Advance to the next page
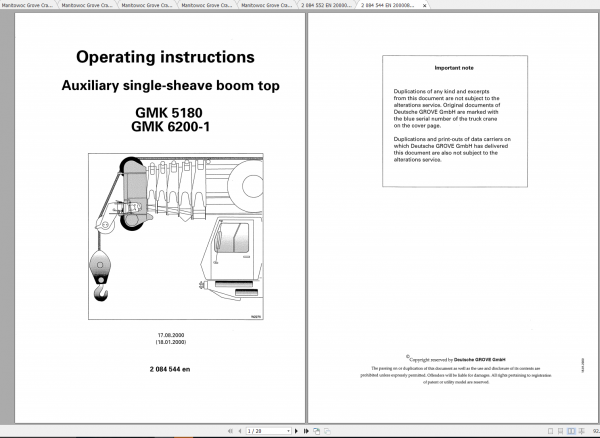 pos(296,431)
